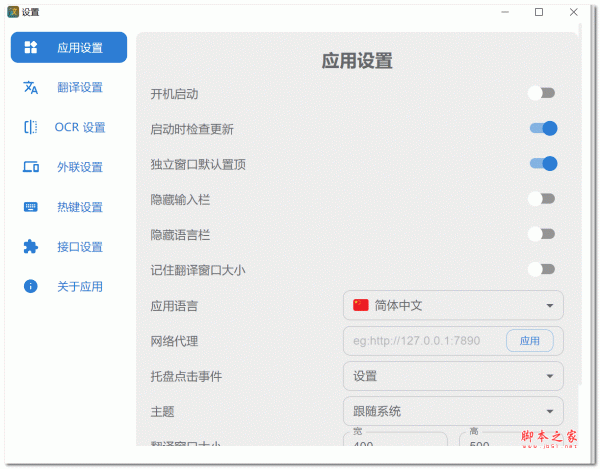Image resolution: width=600 pixels, height=469 pixels.
Task: Toggle the 隐藏语言栏 switch
Action: 542,234
